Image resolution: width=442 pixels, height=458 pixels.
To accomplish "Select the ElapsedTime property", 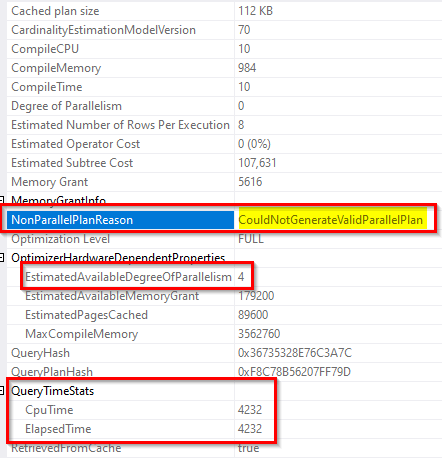I will point(58,429).
